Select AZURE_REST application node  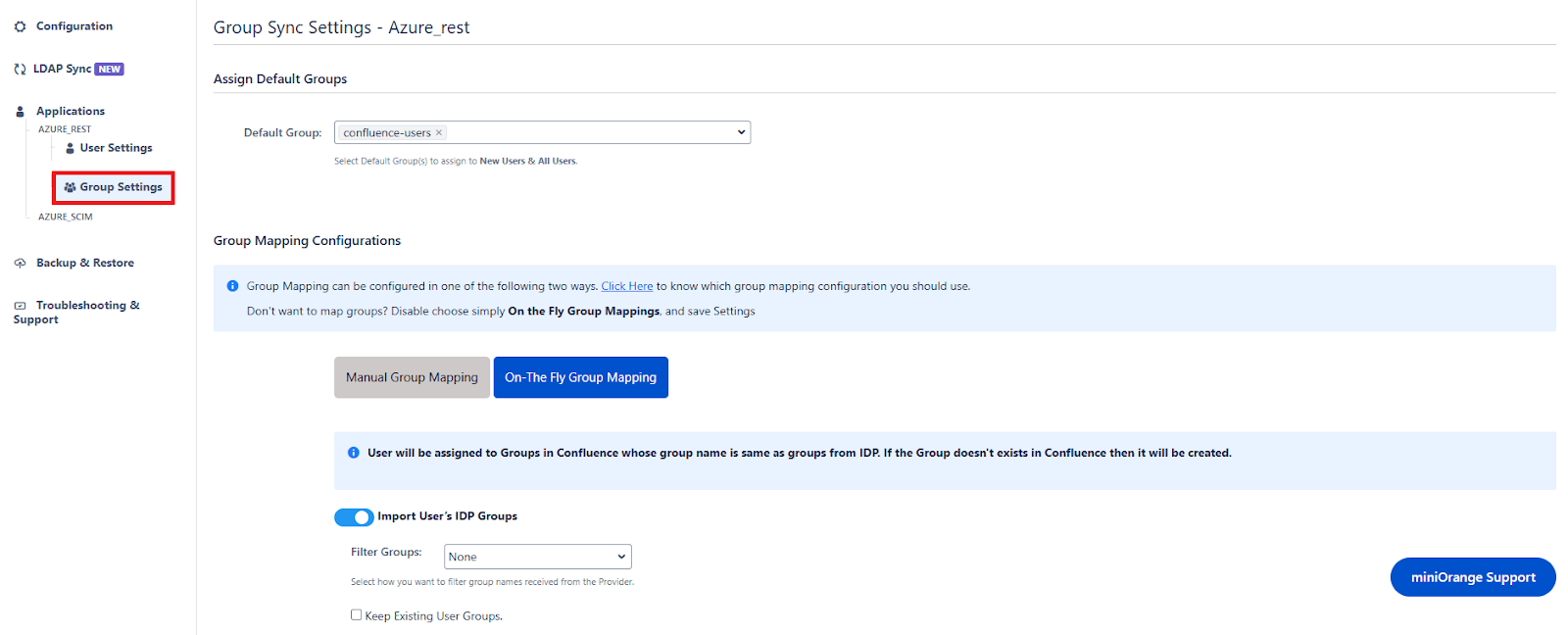65,129
